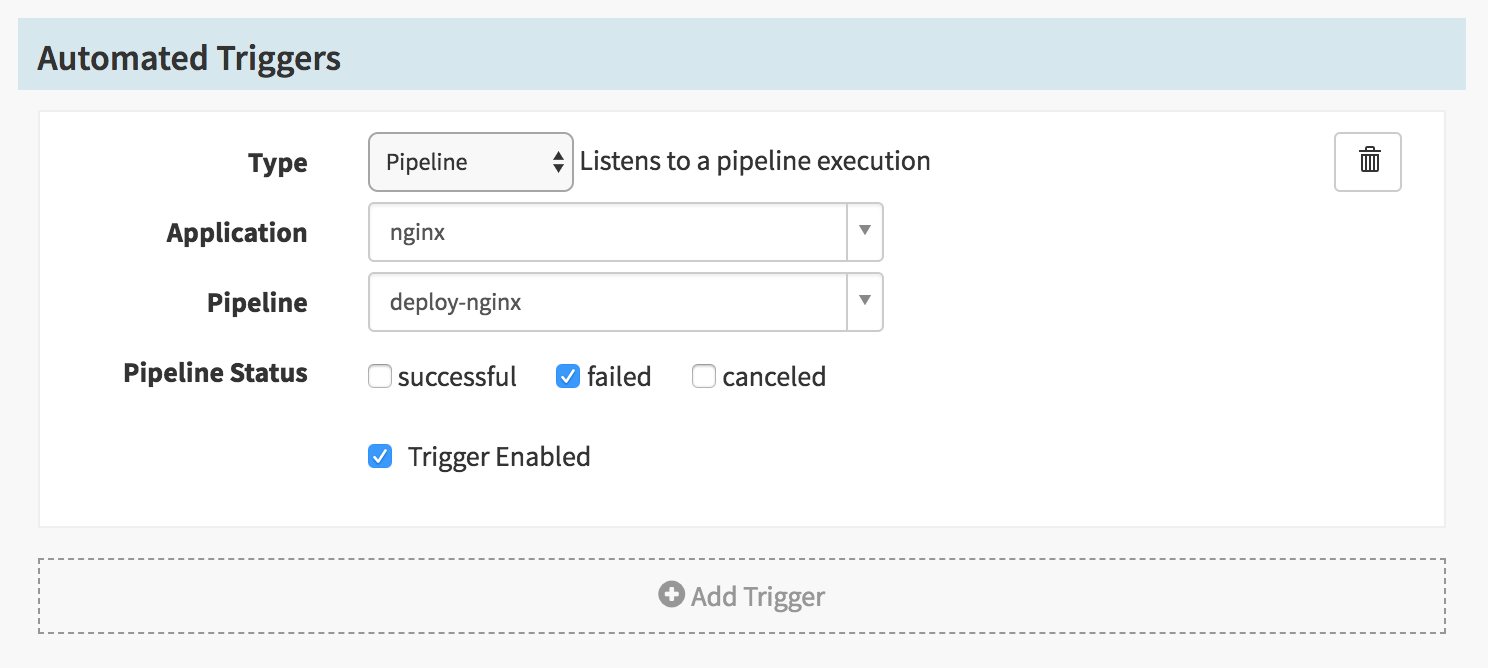Click the "successful" status label text
Image resolution: width=1488 pixels, height=668 pixels.
pos(457,377)
